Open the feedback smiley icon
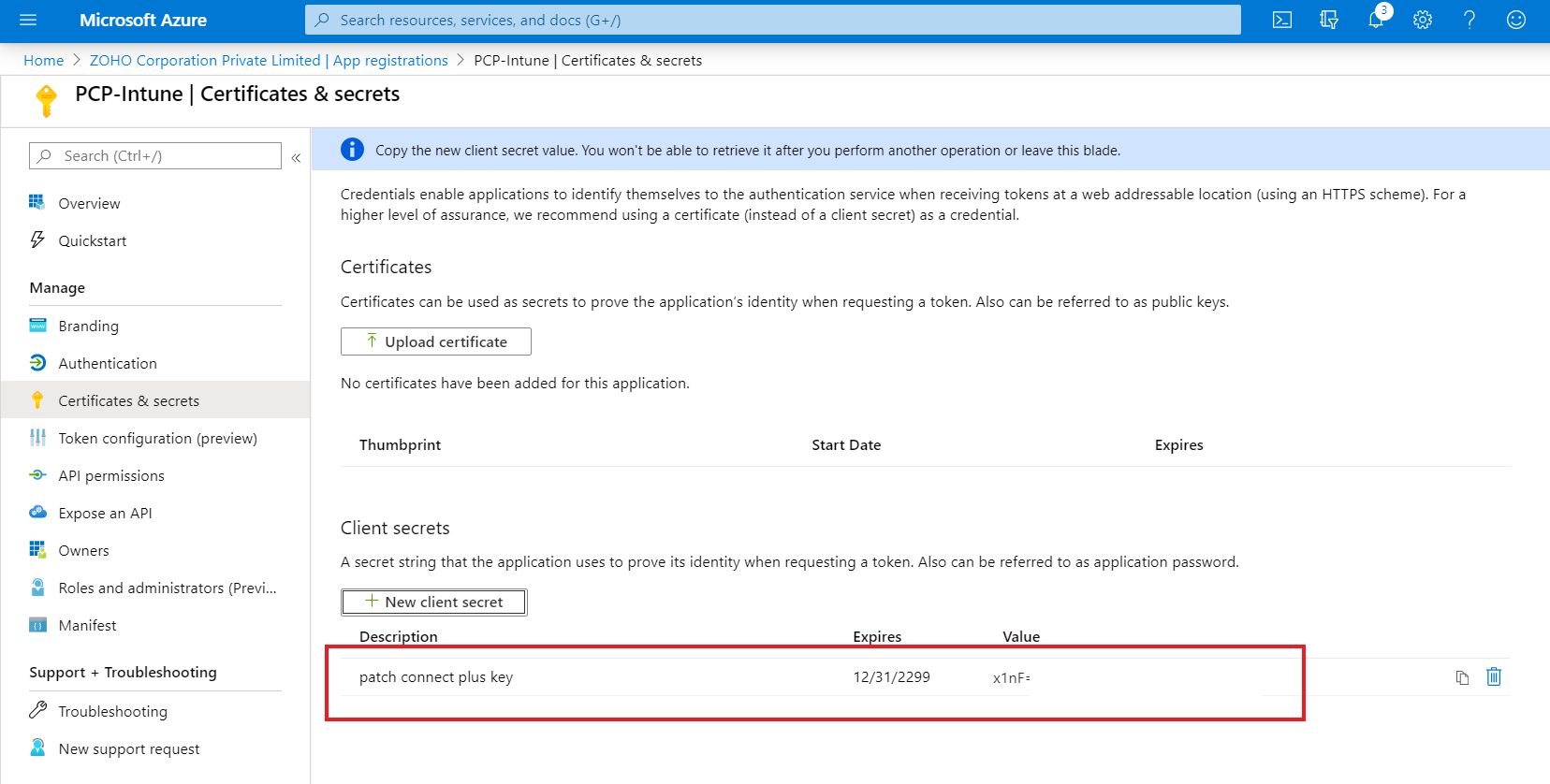1550x784 pixels. [1516, 20]
